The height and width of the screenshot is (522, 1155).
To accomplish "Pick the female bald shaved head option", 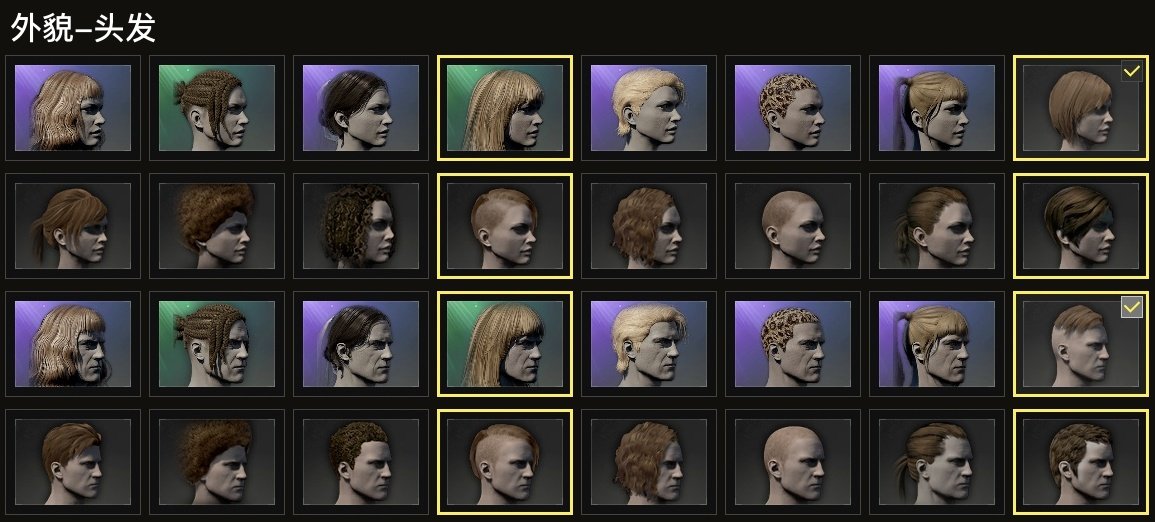I will point(793,225).
